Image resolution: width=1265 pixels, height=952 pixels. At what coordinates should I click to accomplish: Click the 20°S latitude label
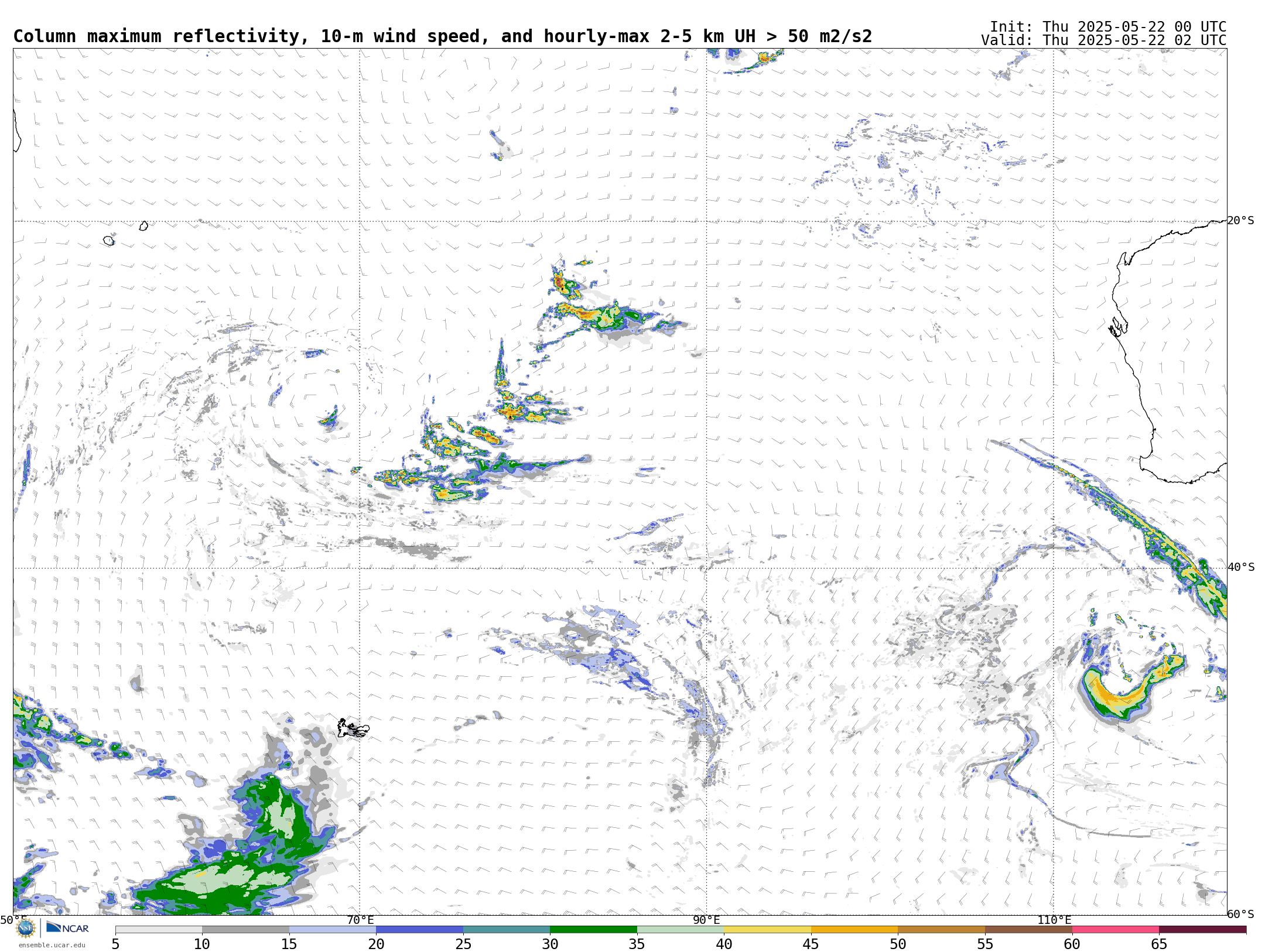pyautogui.click(x=1240, y=221)
